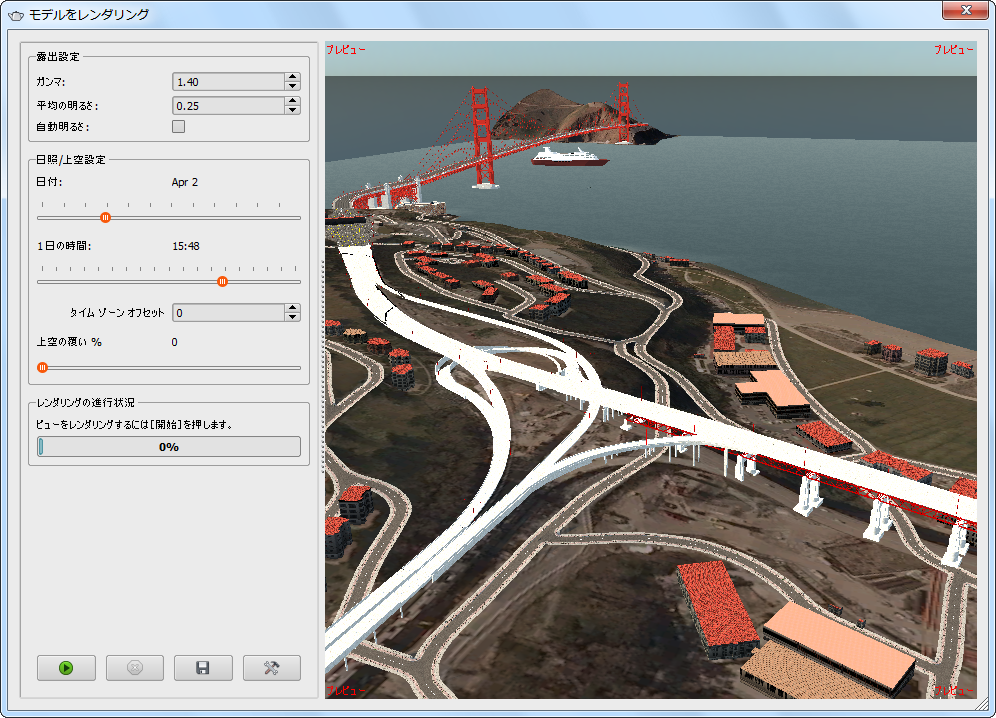996x718 pixels.
Task: Click the レンダリングの進行状況 group label
Action: (x=86, y=402)
